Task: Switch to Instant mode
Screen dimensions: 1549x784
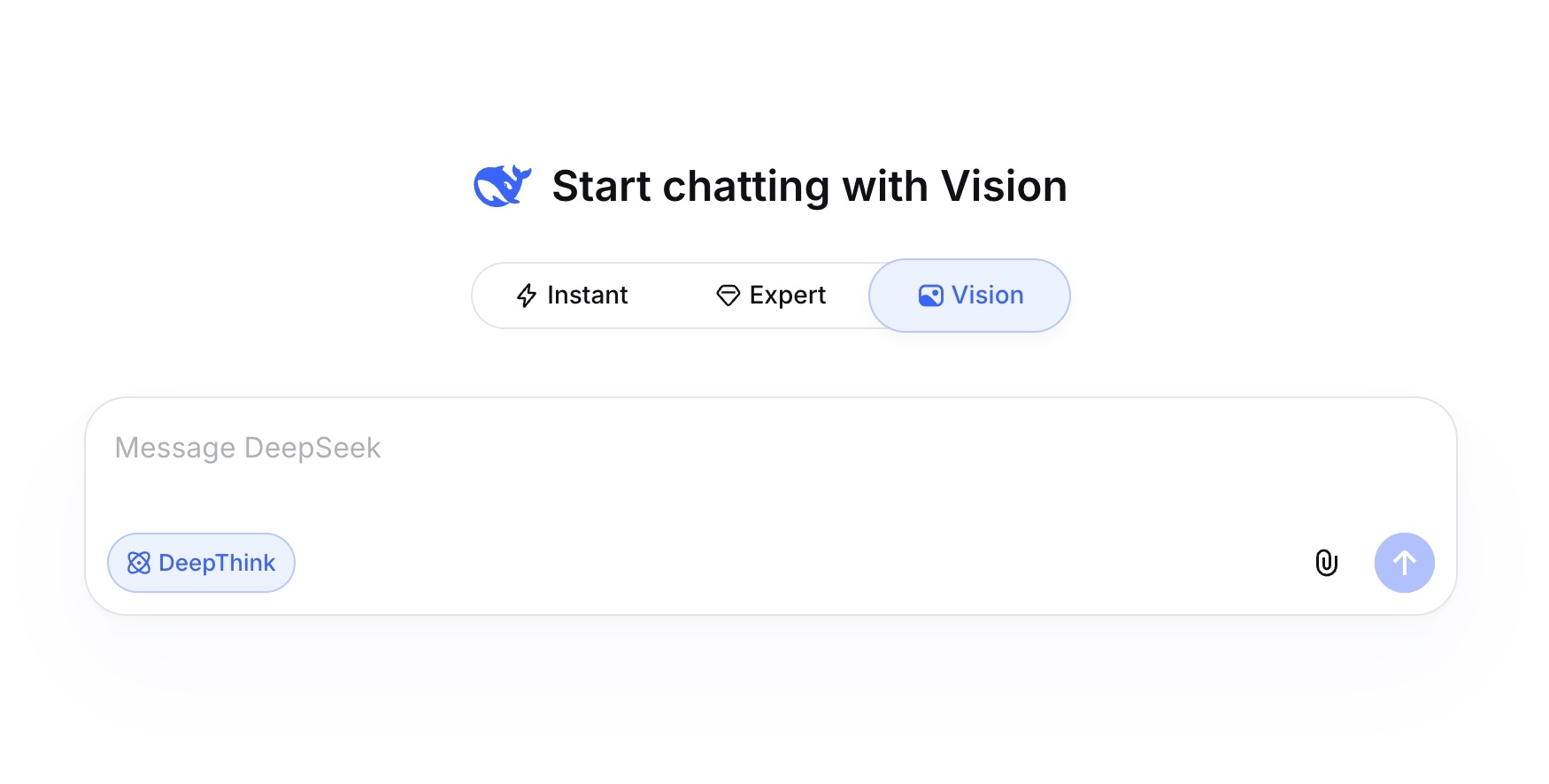Action: coord(572,296)
